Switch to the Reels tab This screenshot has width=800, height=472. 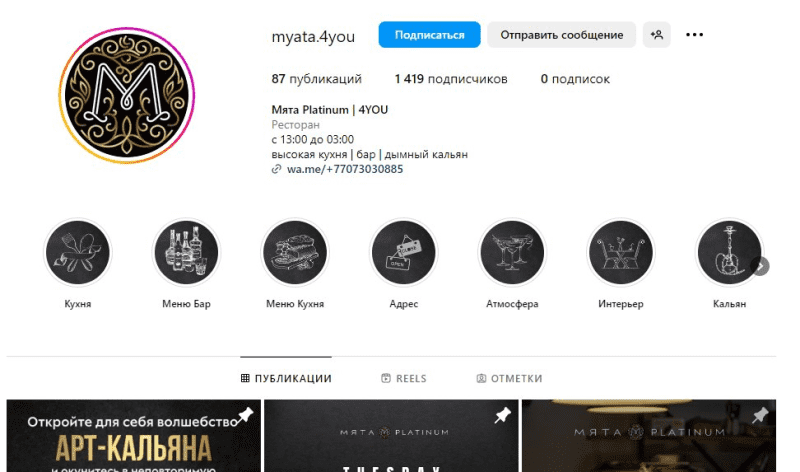click(404, 378)
